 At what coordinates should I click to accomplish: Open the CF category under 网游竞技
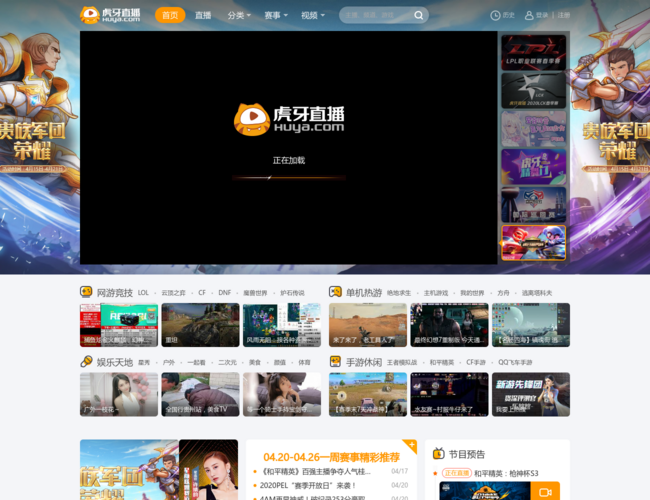pos(202,293)
